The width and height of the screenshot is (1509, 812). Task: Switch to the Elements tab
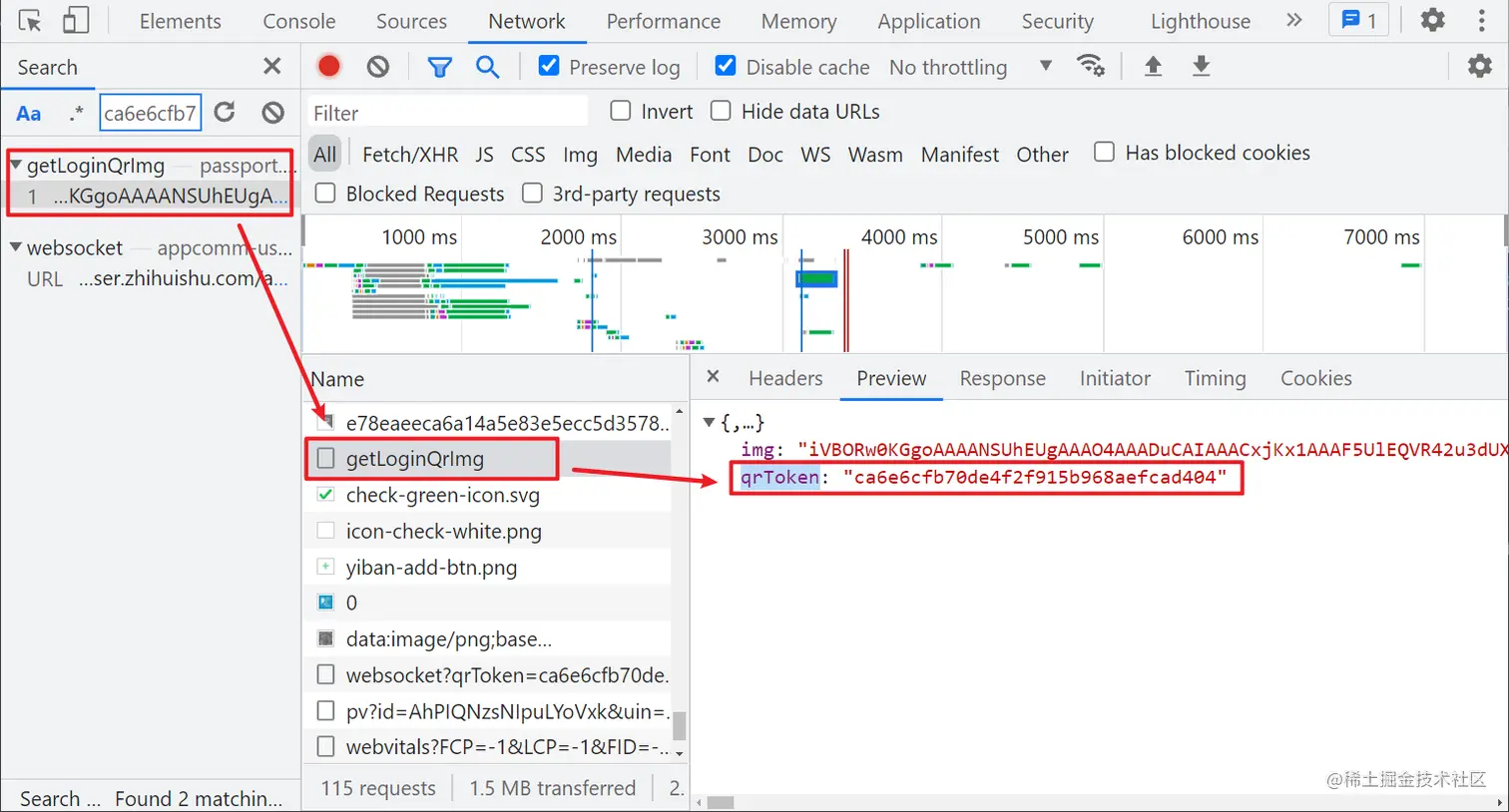[x=181, y=21]
